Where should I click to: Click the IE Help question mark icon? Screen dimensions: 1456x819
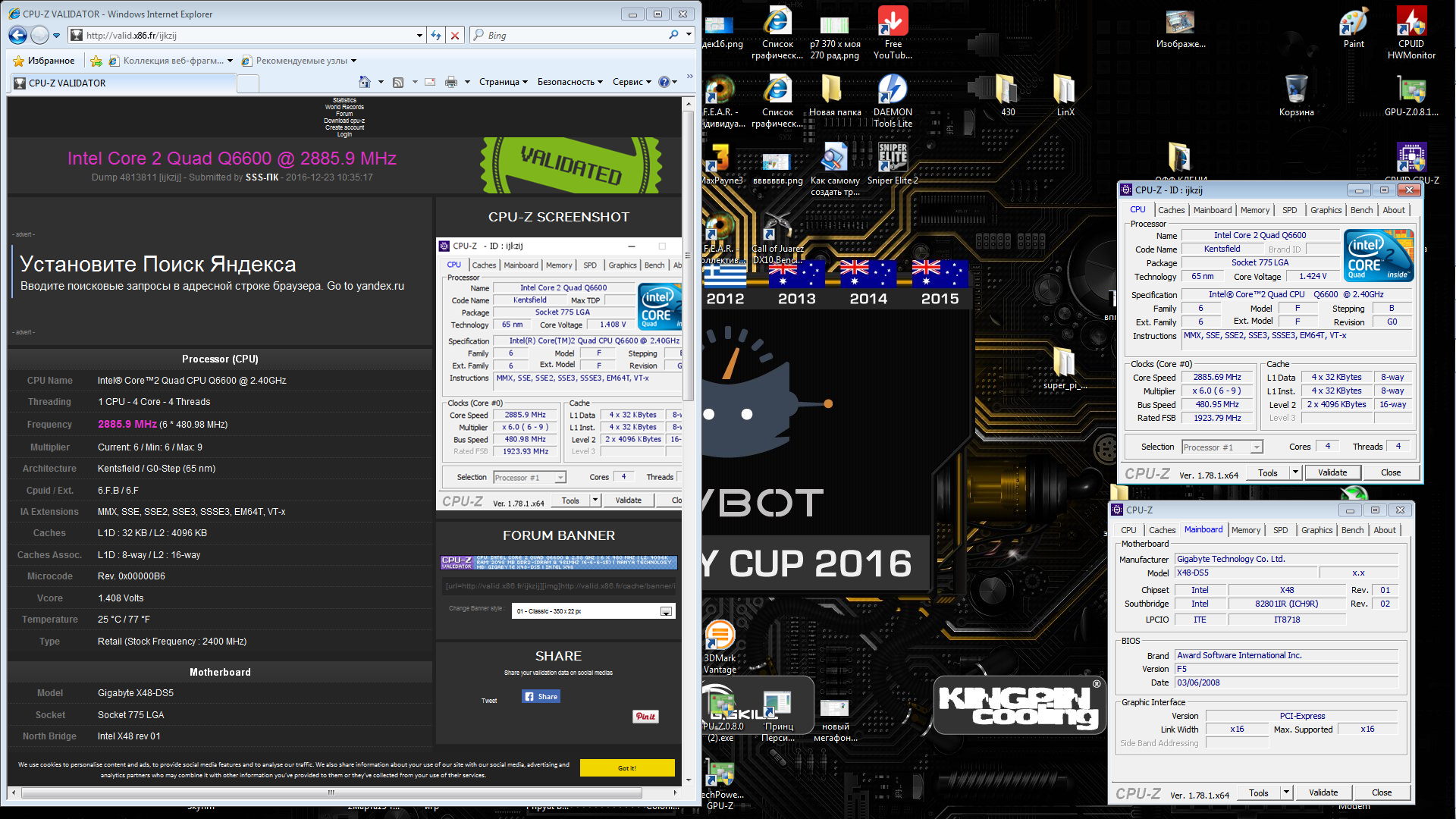pos(664,82)
